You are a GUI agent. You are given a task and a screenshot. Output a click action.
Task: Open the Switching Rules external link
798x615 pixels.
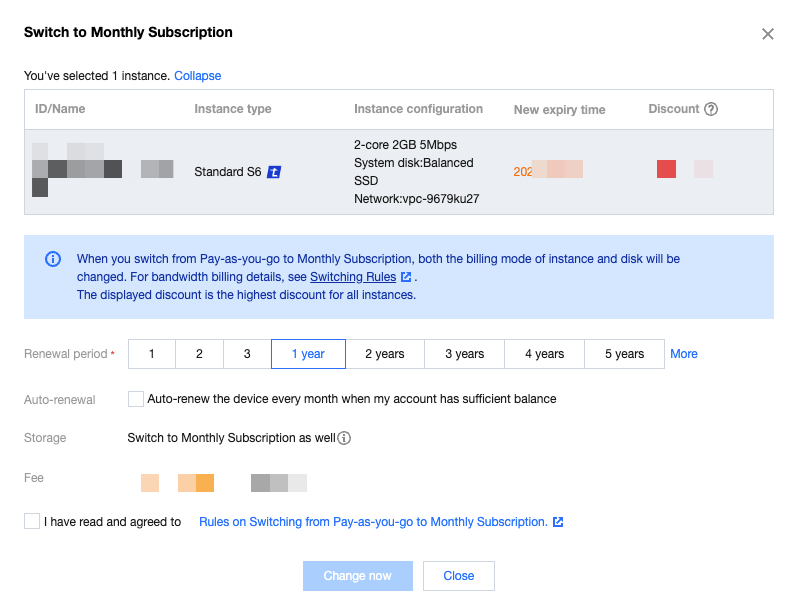coord(353,277)
